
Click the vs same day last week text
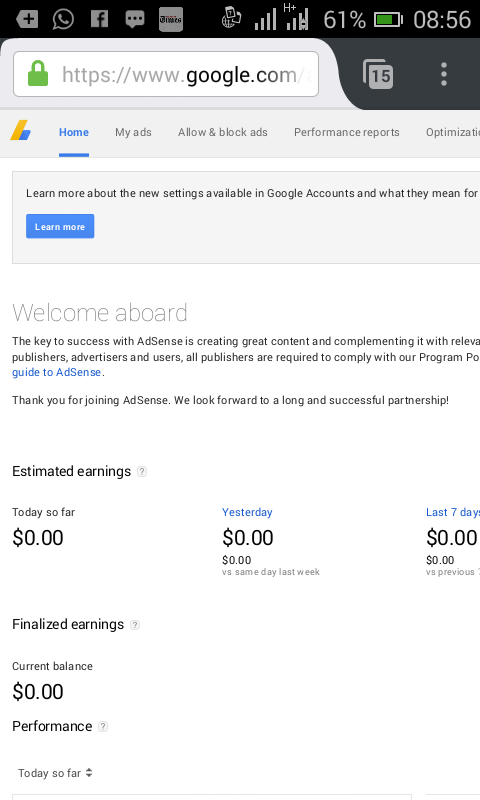pos(271,572)
